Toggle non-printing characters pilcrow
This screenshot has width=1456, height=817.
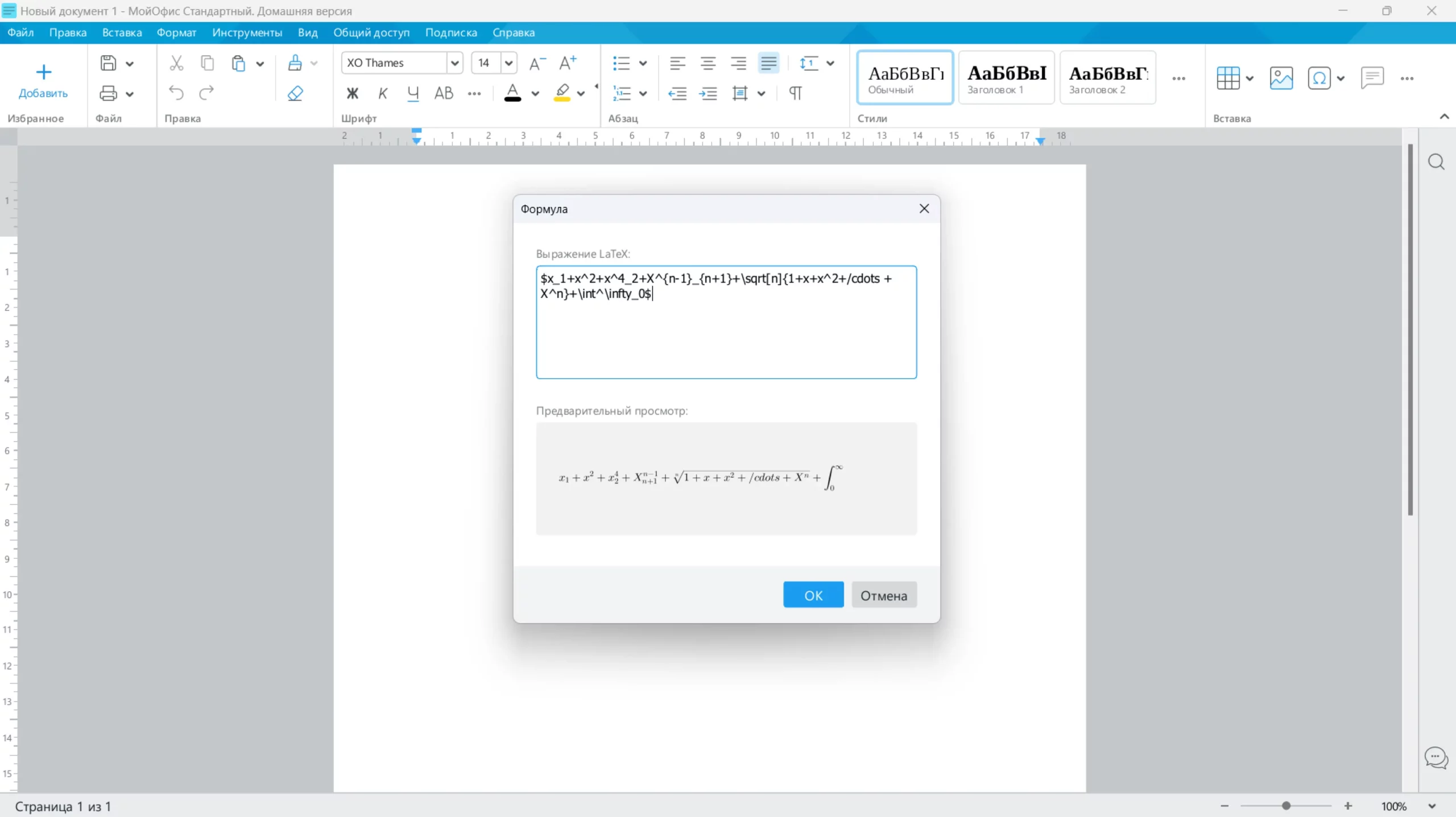[x=795, y=93]
